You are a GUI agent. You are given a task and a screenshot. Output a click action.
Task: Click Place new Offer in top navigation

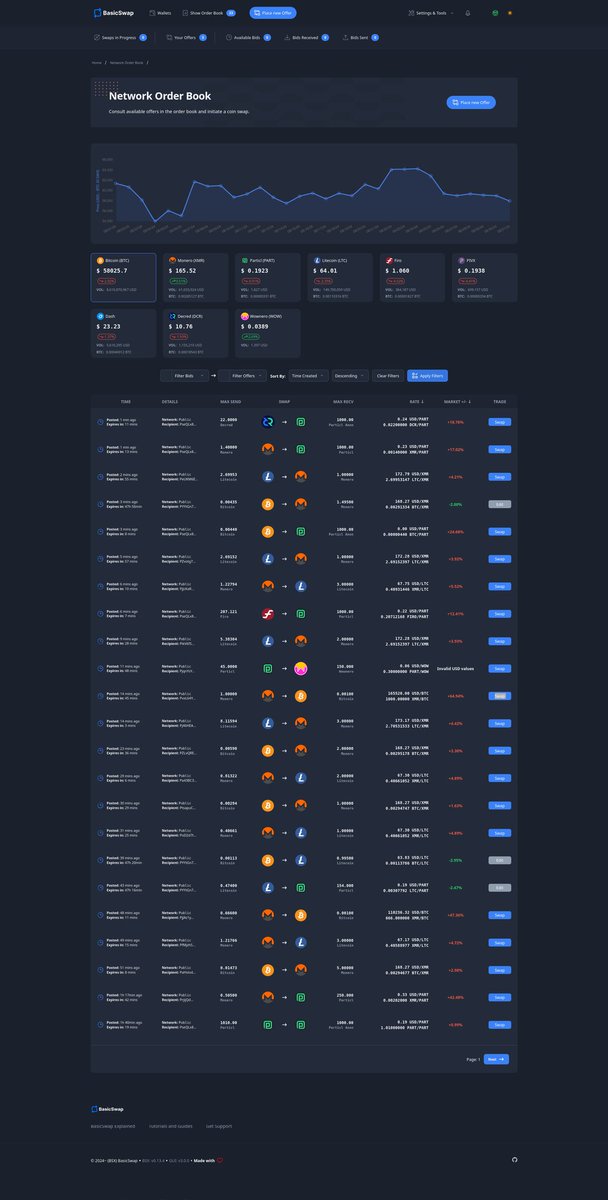click(273, 13)
